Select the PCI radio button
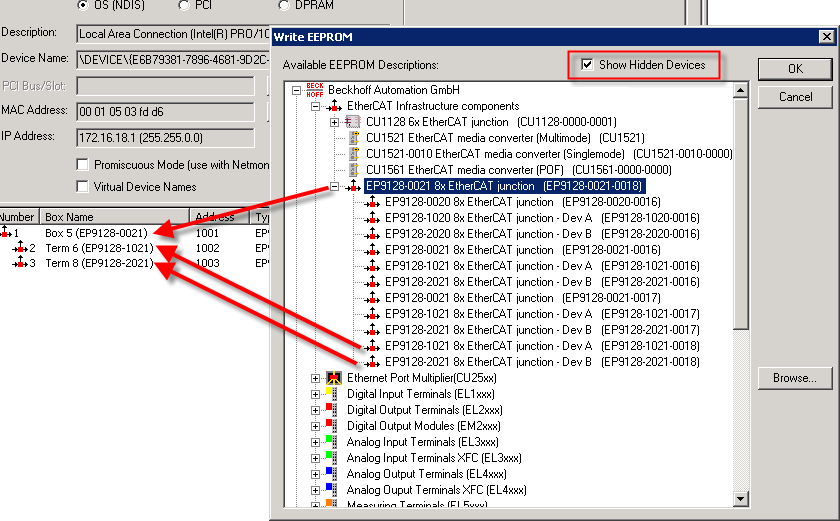Viewport: 840px width, 521px height. (x=184, y=5)
